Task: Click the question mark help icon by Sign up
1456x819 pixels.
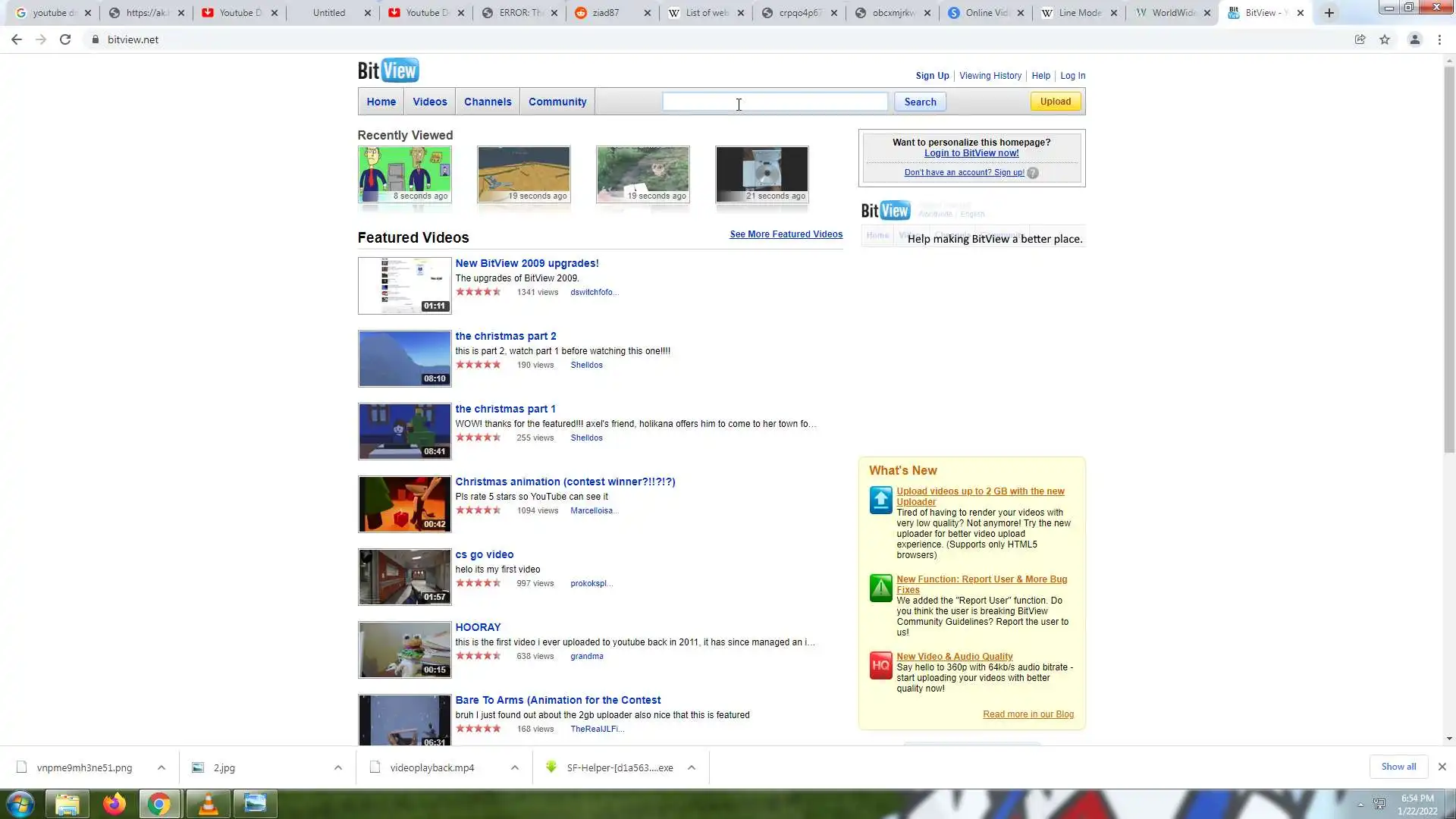Action: coord(1033,173)
